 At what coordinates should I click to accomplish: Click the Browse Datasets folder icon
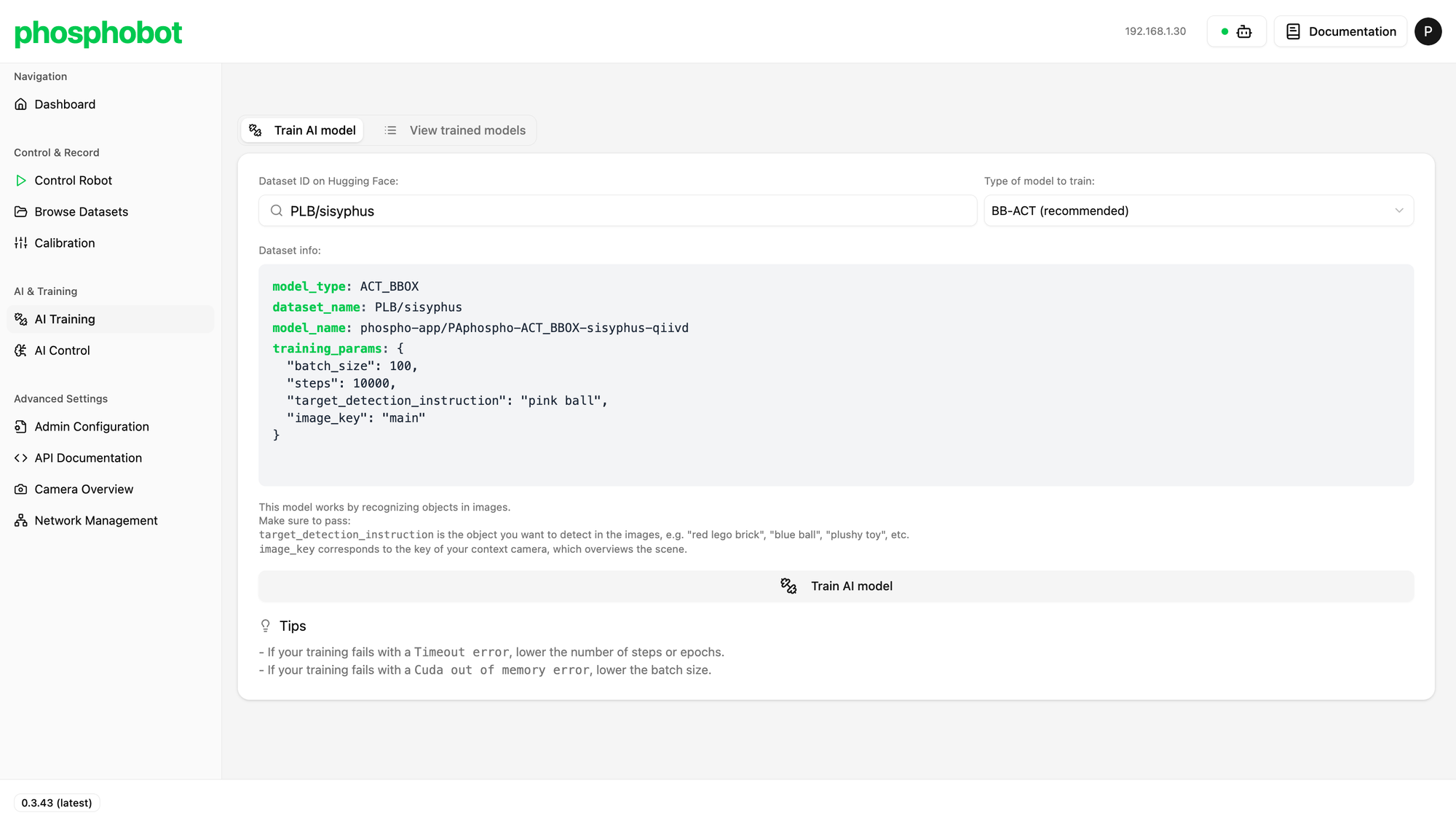point(21,212)
